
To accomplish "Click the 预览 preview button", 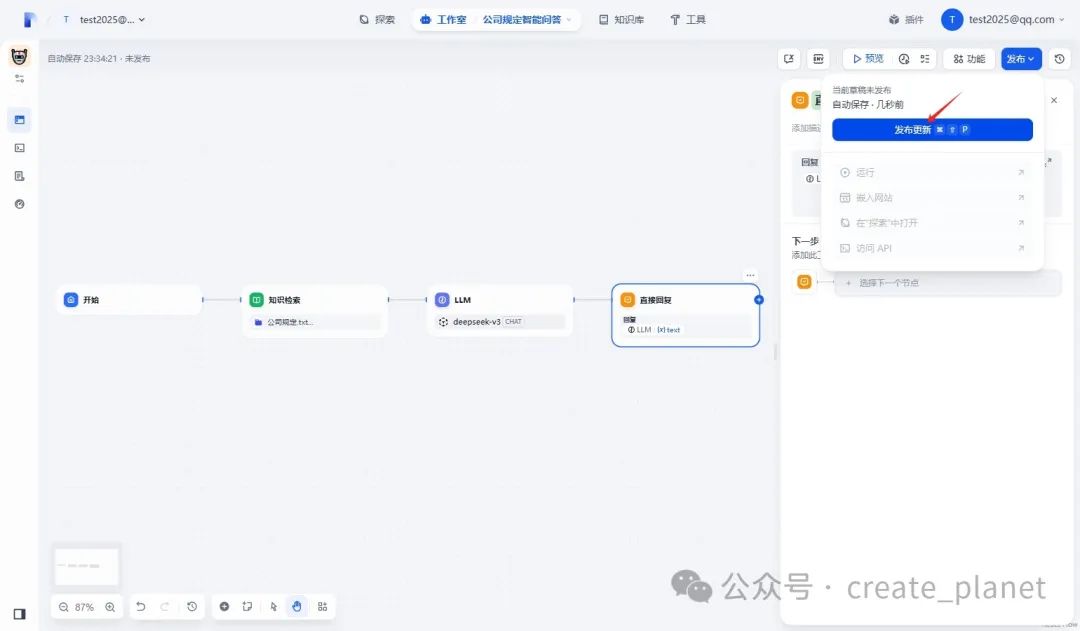I will pyautogui.click(x=868, y=59).
